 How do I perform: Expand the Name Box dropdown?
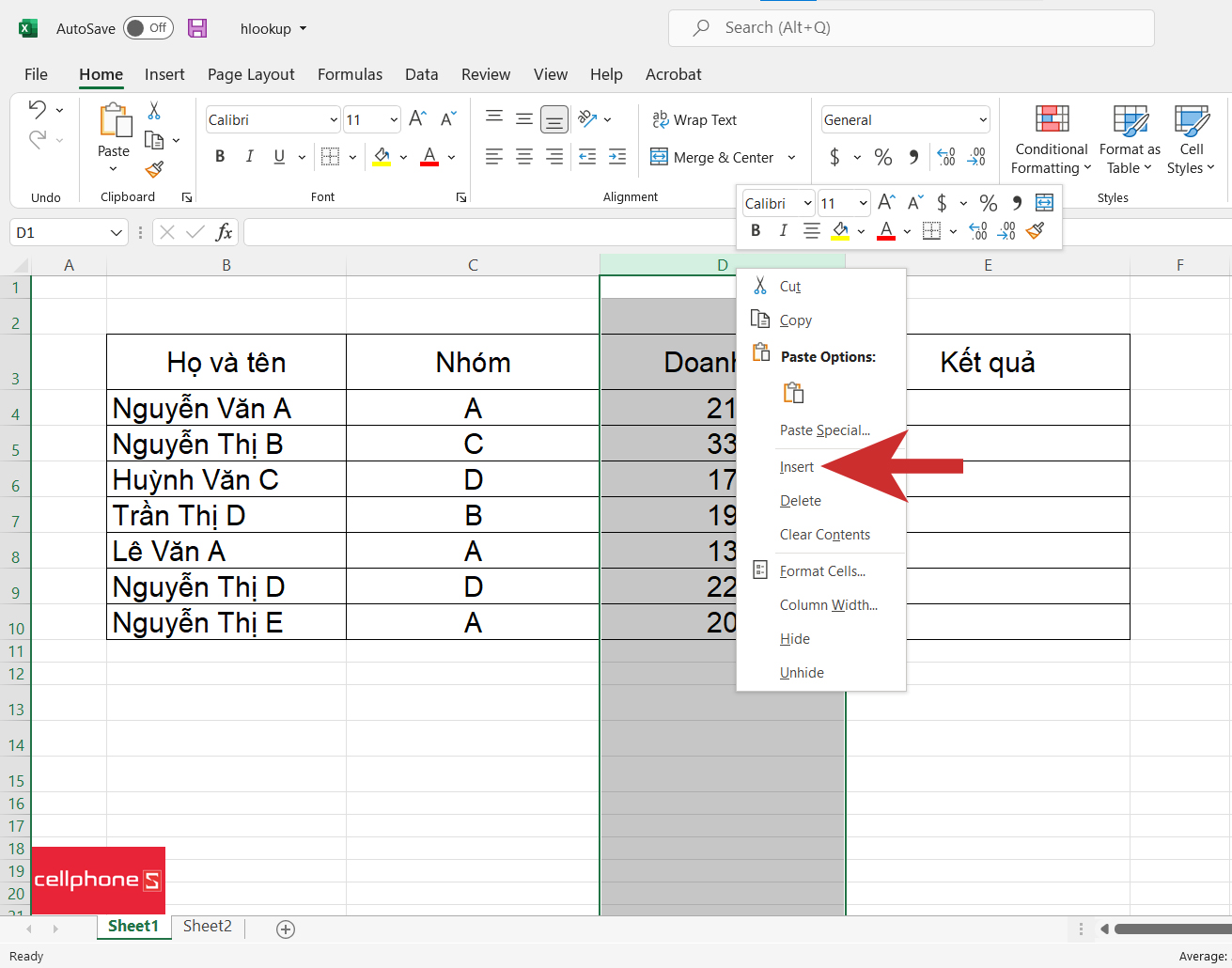117,232
